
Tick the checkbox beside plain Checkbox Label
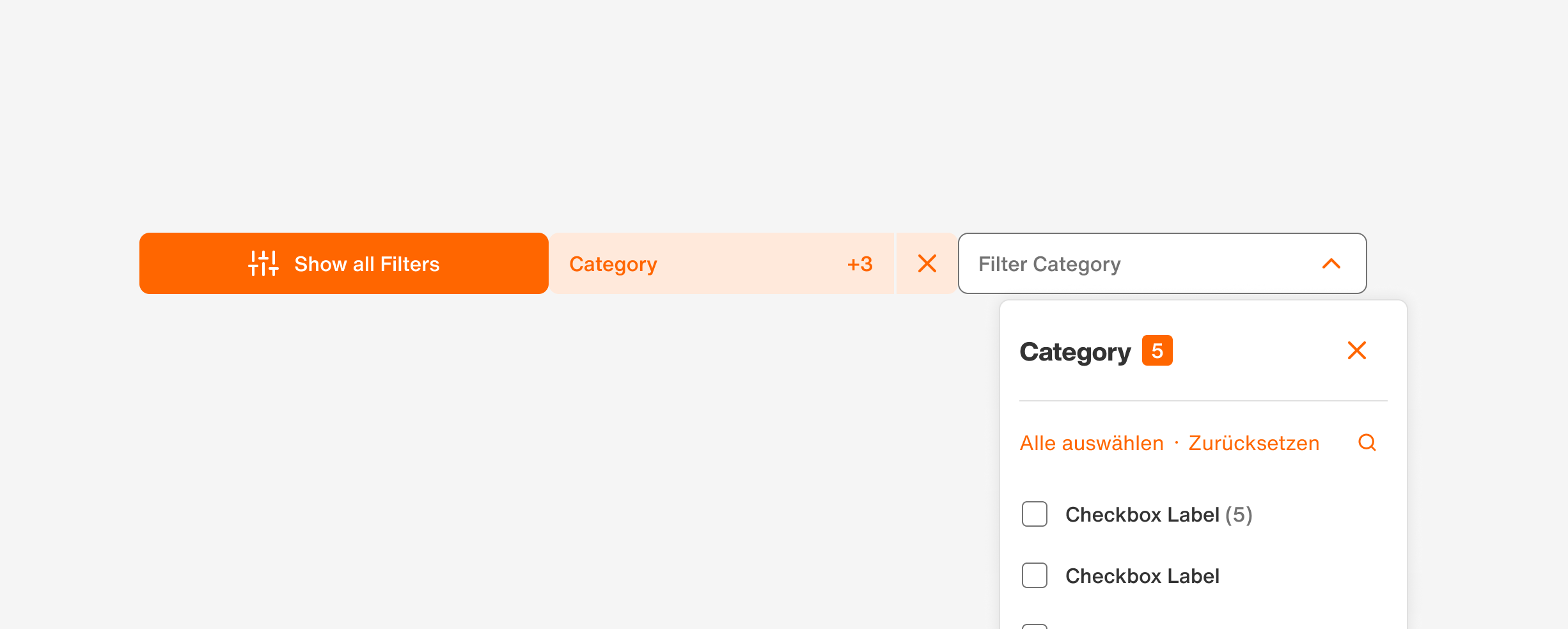1034,575
